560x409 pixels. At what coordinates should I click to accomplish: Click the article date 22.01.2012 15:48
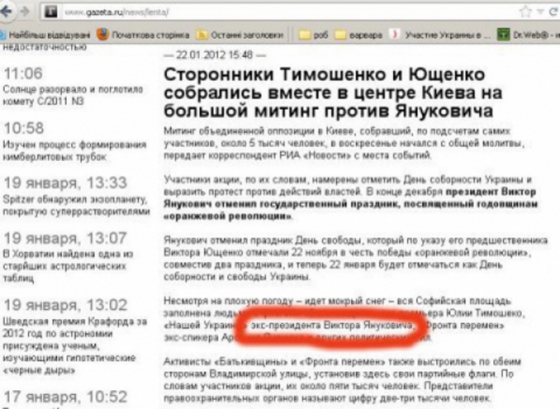click(214, 55)
